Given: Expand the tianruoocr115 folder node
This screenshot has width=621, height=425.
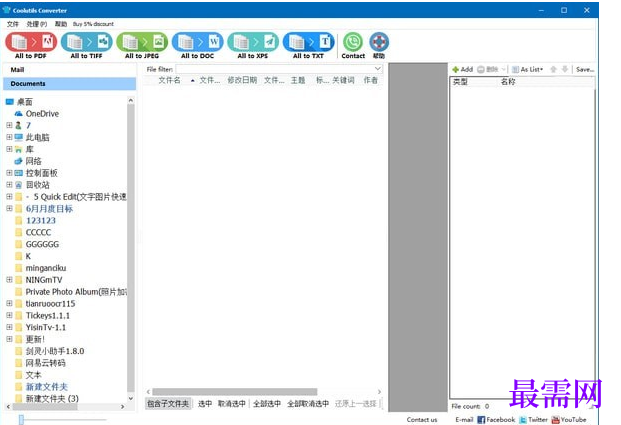Looking at the screenshot, I should click(10, 303).
